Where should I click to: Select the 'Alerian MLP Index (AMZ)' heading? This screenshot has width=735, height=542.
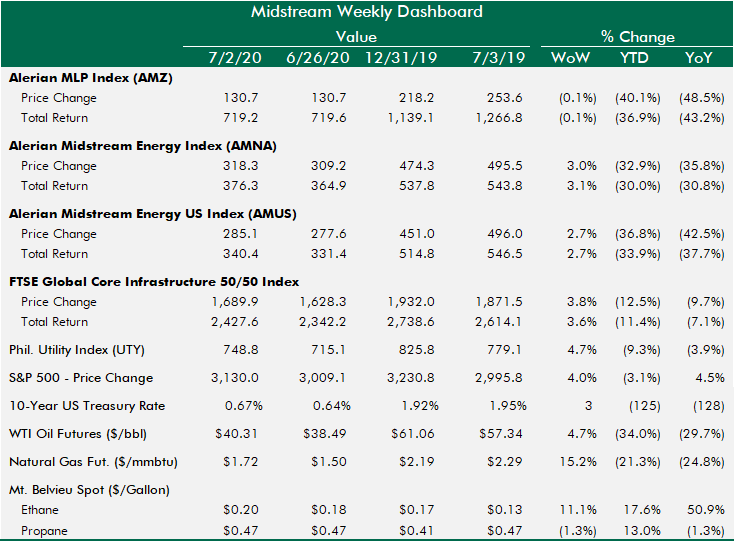(90, 78)
